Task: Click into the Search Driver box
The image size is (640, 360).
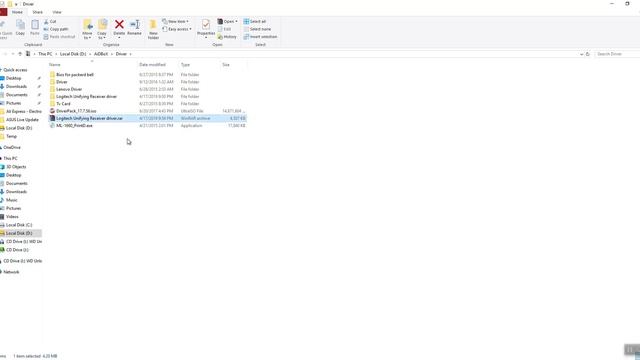Action: (x=617, y=54)
